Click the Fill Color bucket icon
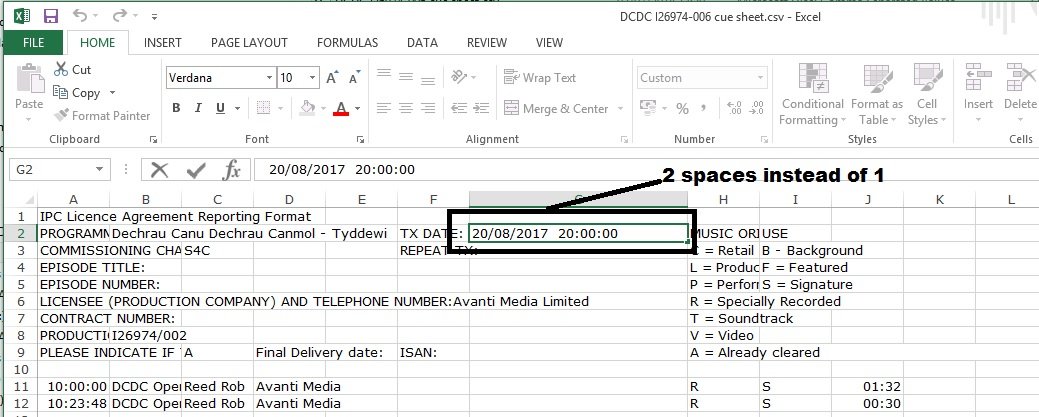1039x417 pixels. (307, 107)
